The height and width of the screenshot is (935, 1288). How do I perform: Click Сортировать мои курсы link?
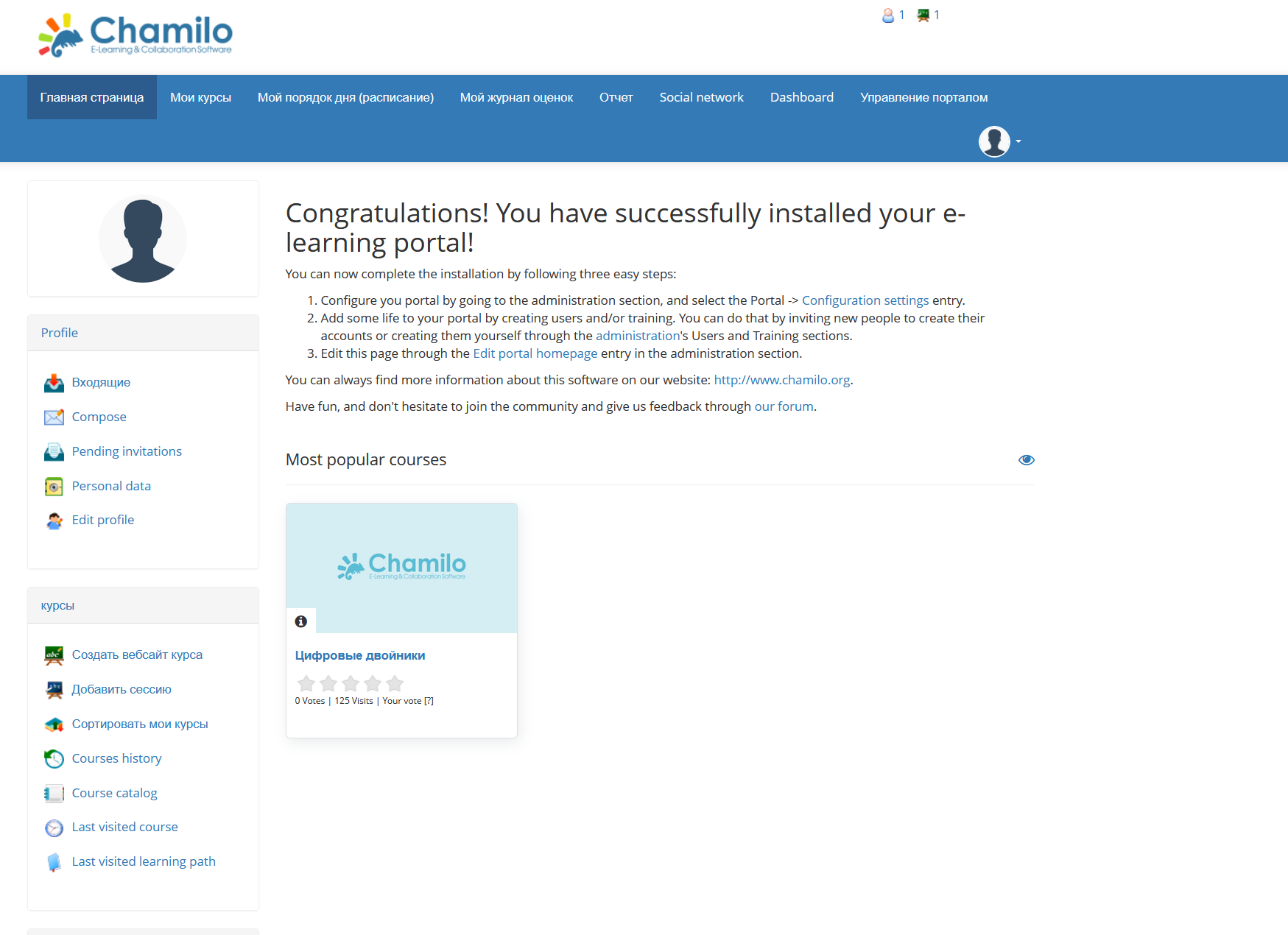click(x=140, y=724)
